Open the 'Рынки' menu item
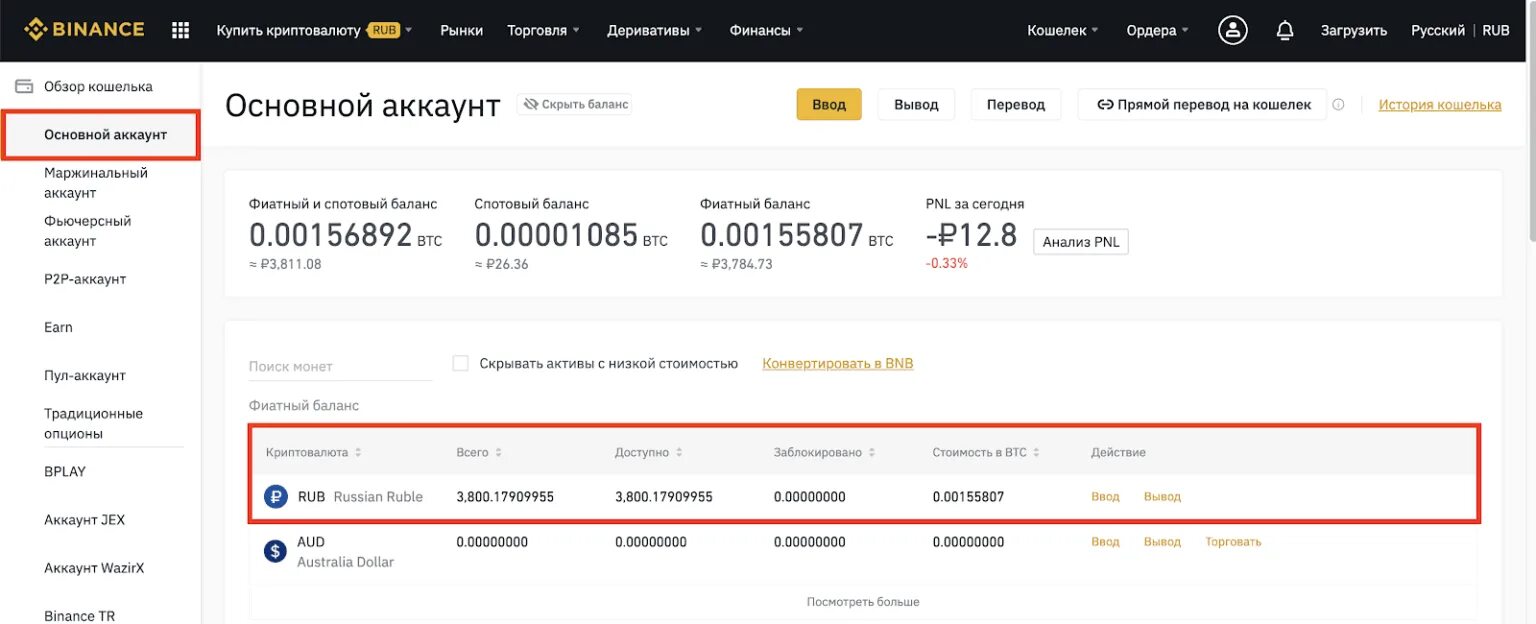Screen dimensions: 1536x624 (461, 30)
